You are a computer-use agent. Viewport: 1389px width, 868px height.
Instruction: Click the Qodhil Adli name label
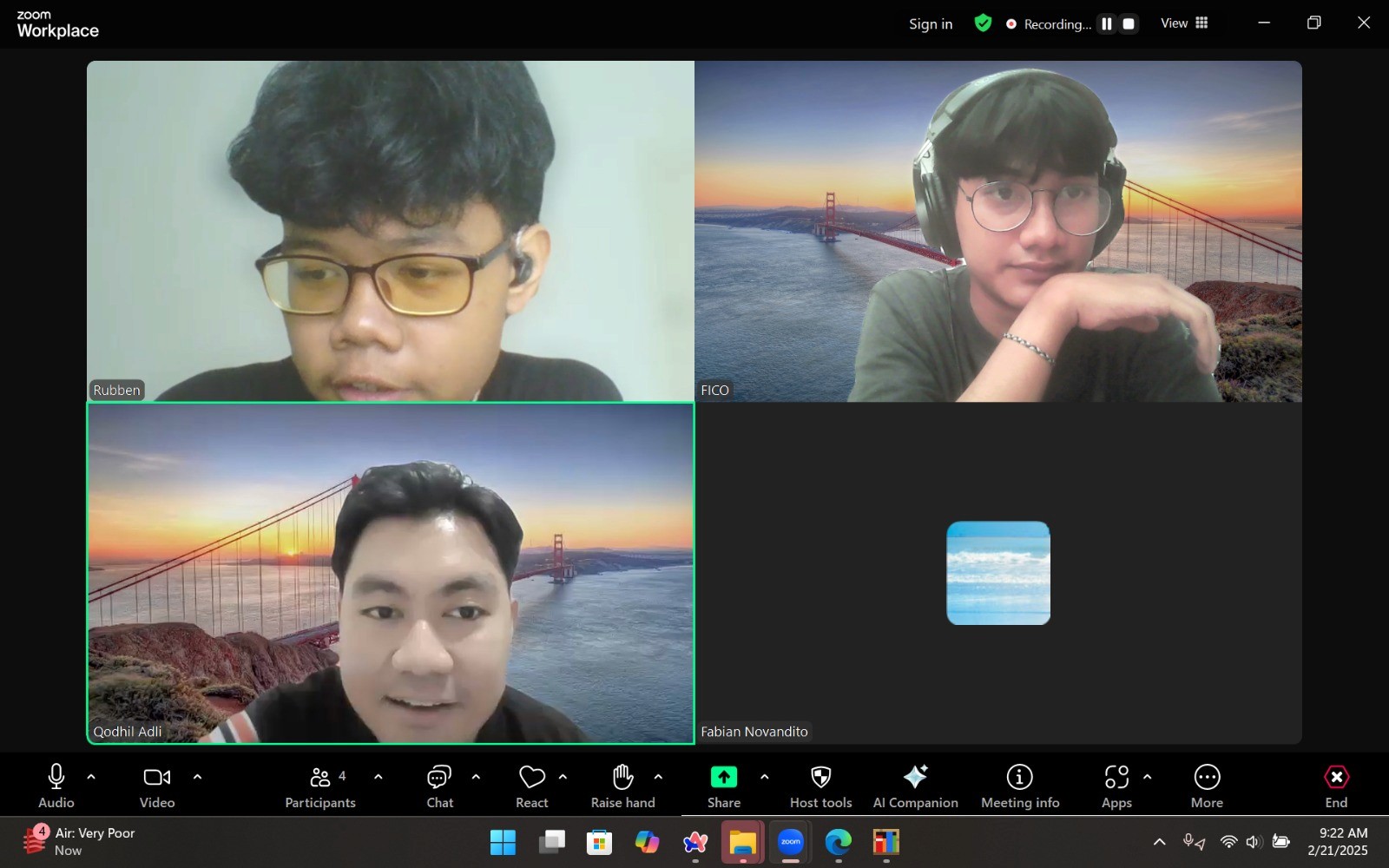point(128,732)
